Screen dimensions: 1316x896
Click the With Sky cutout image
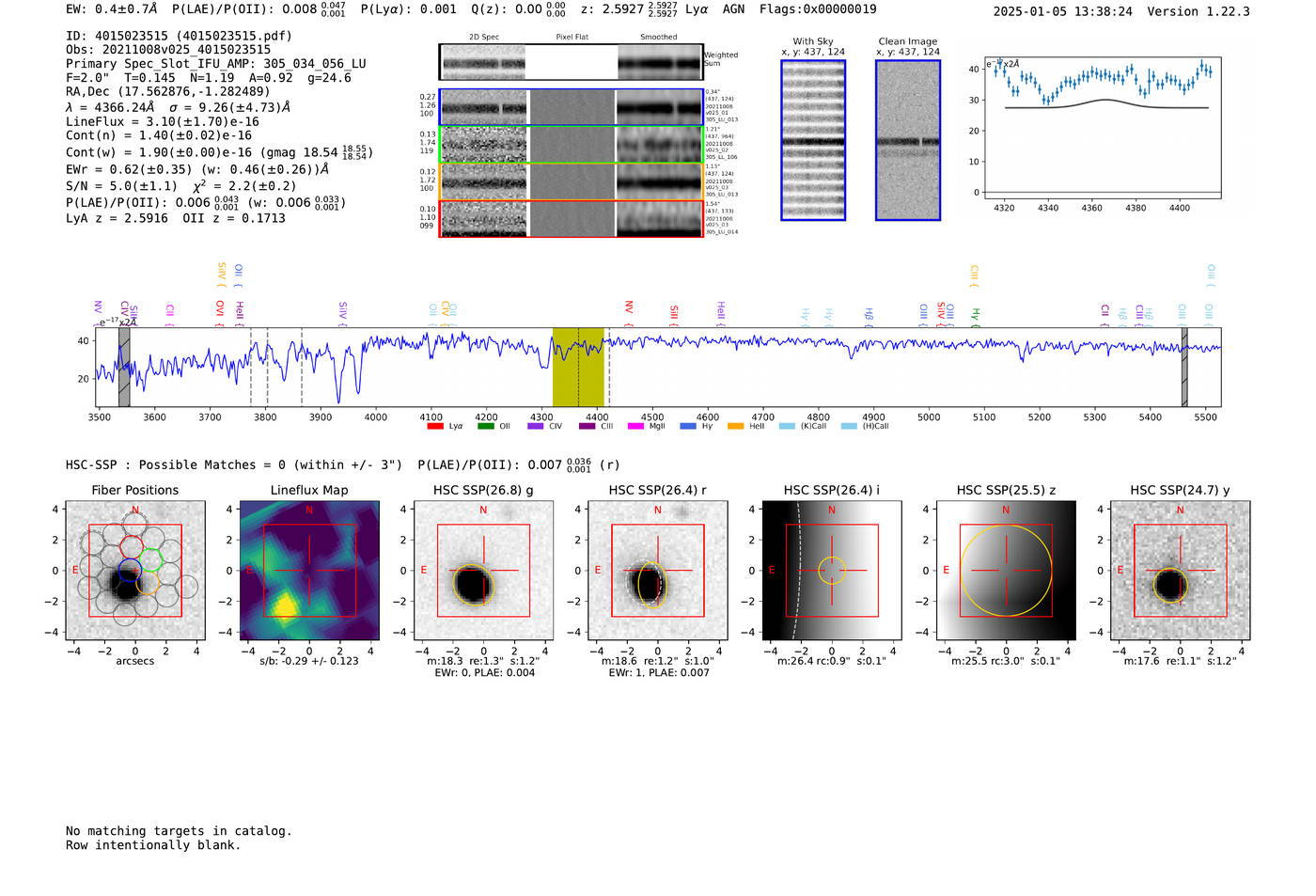click(813, 140)
